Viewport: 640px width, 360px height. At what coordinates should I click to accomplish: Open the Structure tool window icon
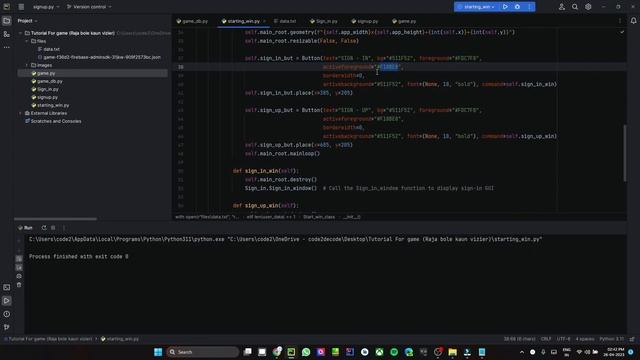tap(7, 34)
